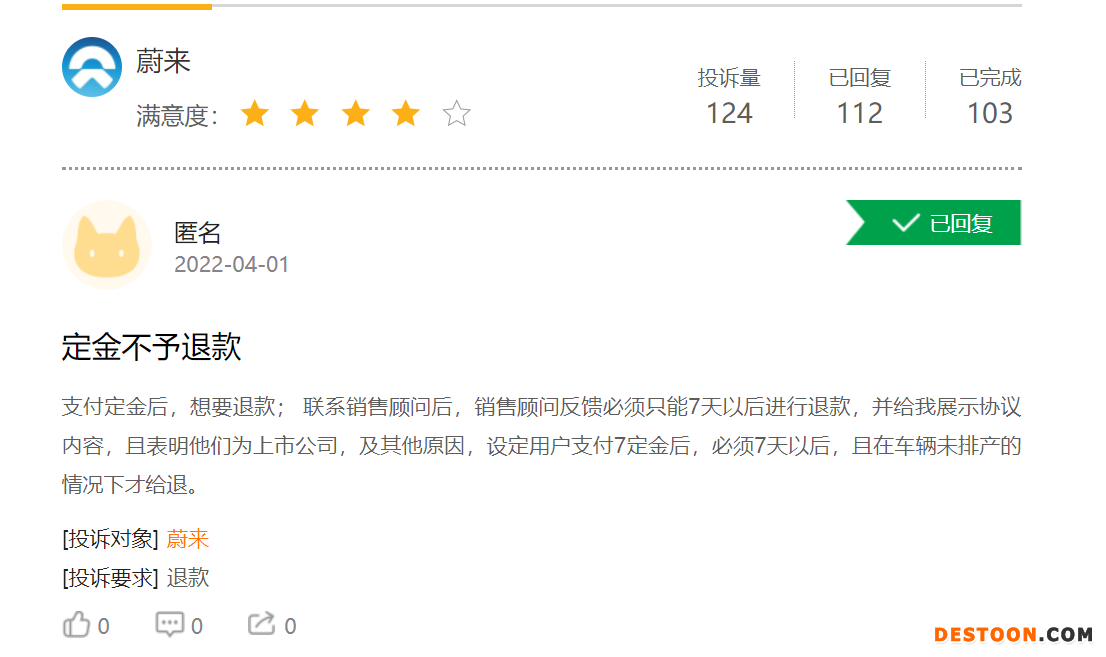1106x657 pixels.
Task: Click the orange progress bar at top
Action: pyautogui.click(x=137, y=6)
